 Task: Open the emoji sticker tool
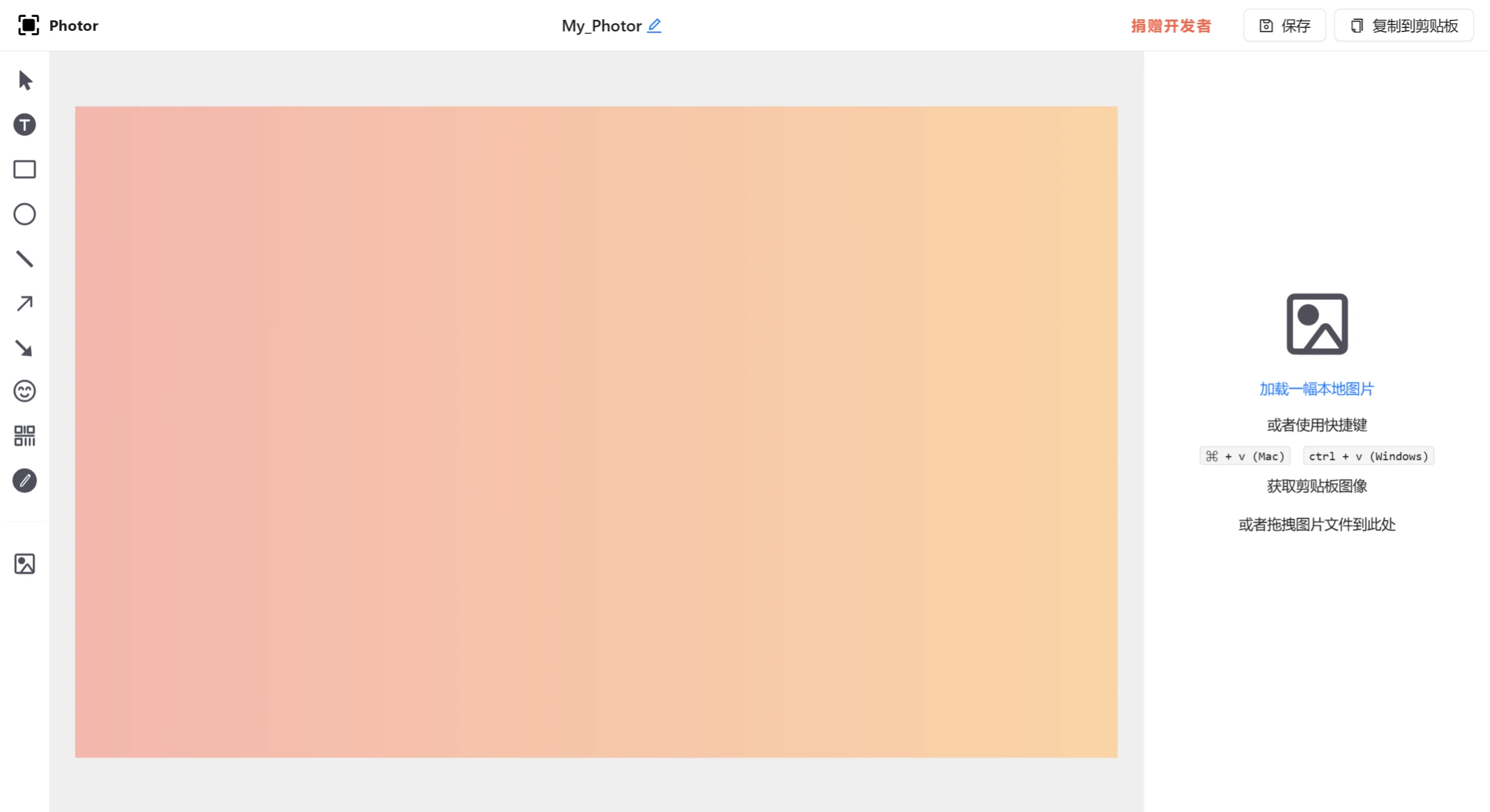click(x=24, y=391)
